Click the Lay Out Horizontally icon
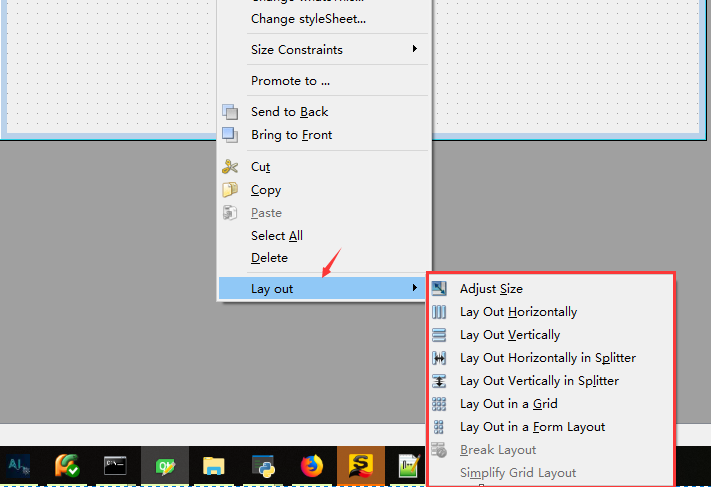This screenshot has width=711, height=487. [439, 312]
